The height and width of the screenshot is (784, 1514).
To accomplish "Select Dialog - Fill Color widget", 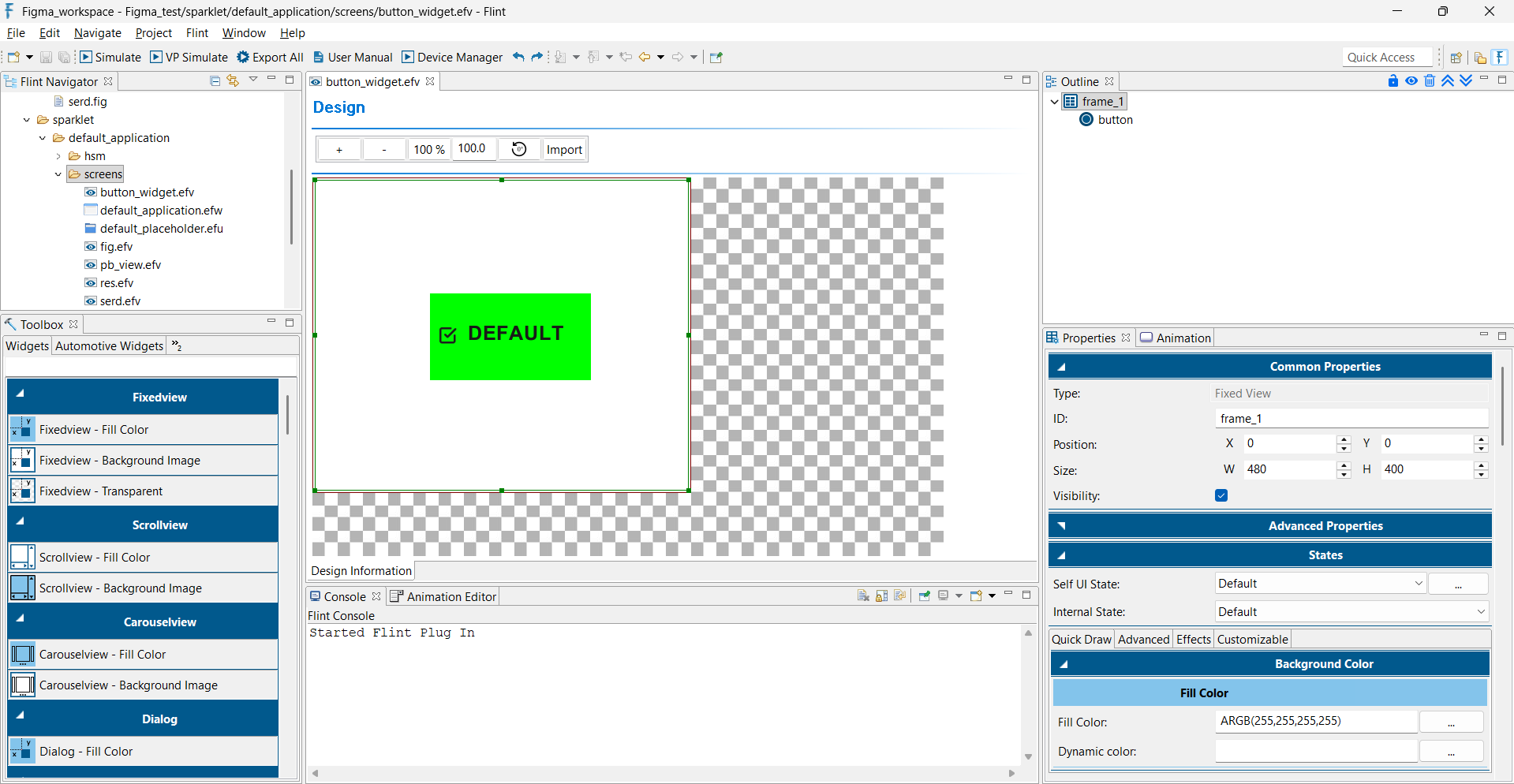I will pos(144,752).
